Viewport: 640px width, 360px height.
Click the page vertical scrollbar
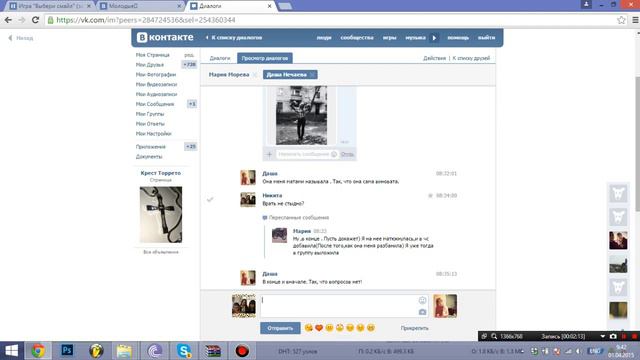pos(637,143)
